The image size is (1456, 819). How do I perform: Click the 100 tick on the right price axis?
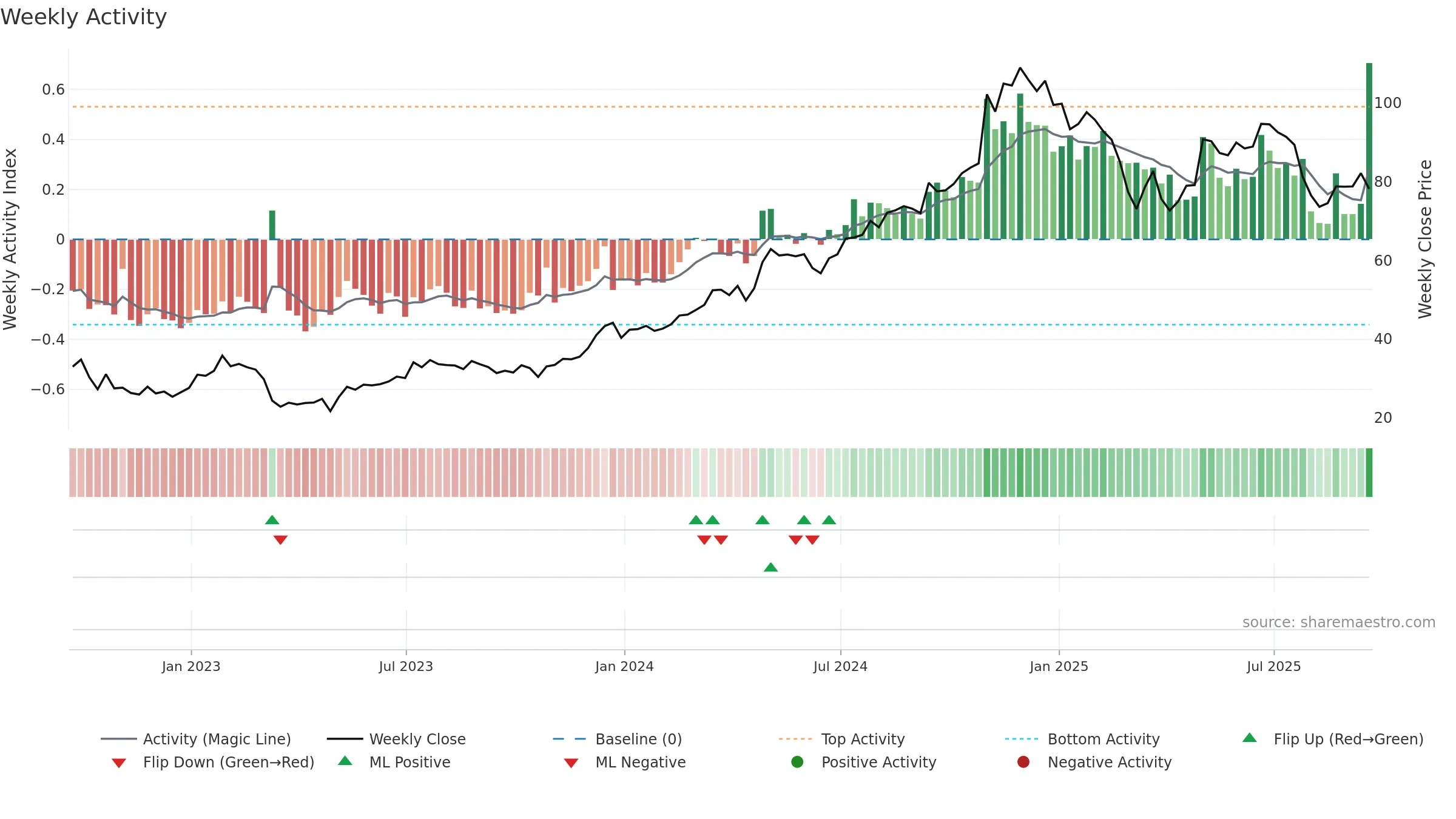click(1387, 103)
